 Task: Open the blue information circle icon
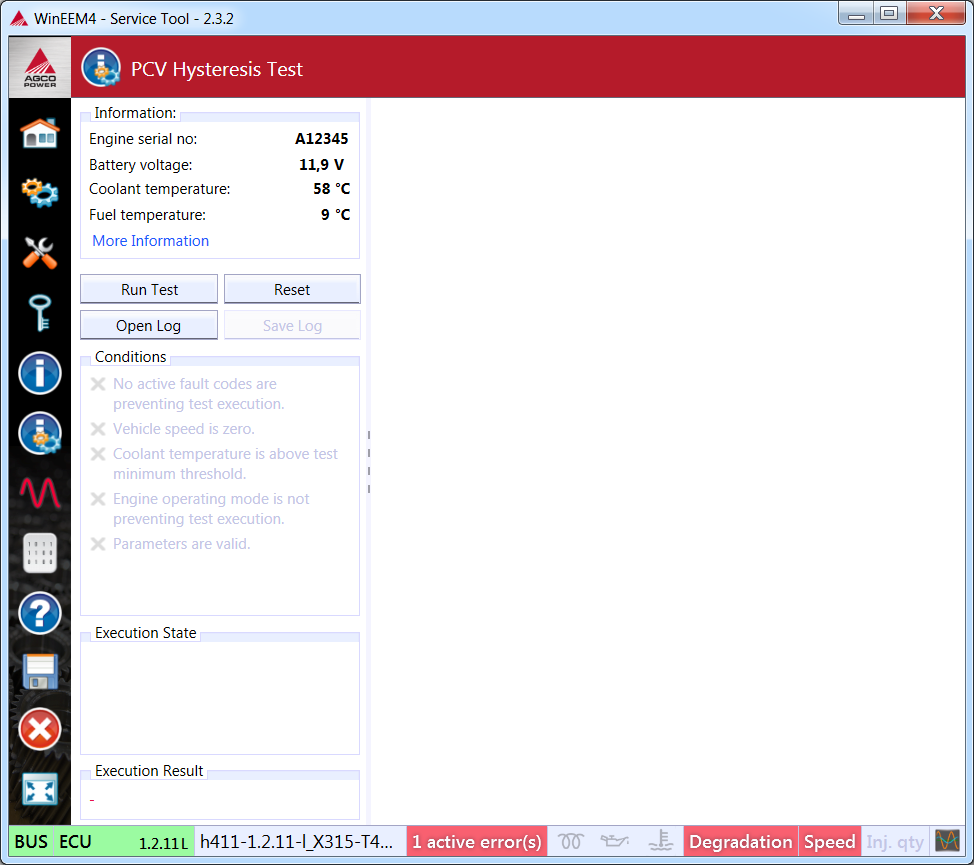40,373
